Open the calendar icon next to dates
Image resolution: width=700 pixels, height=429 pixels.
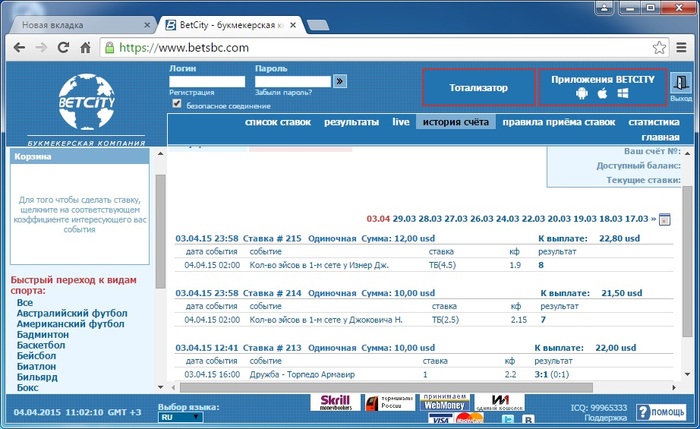[665, 219]
